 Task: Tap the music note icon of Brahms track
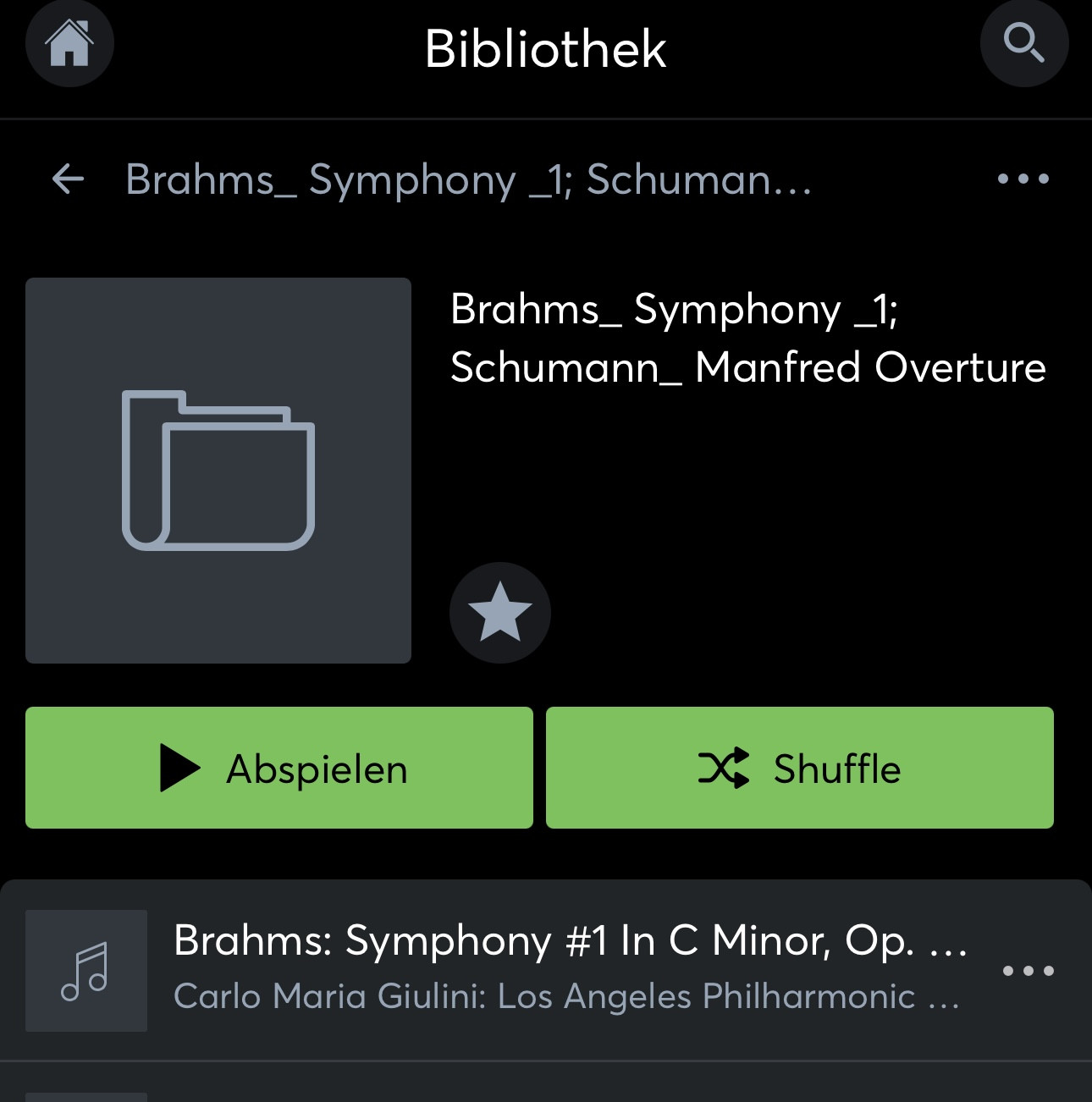[x=85, y=971]
